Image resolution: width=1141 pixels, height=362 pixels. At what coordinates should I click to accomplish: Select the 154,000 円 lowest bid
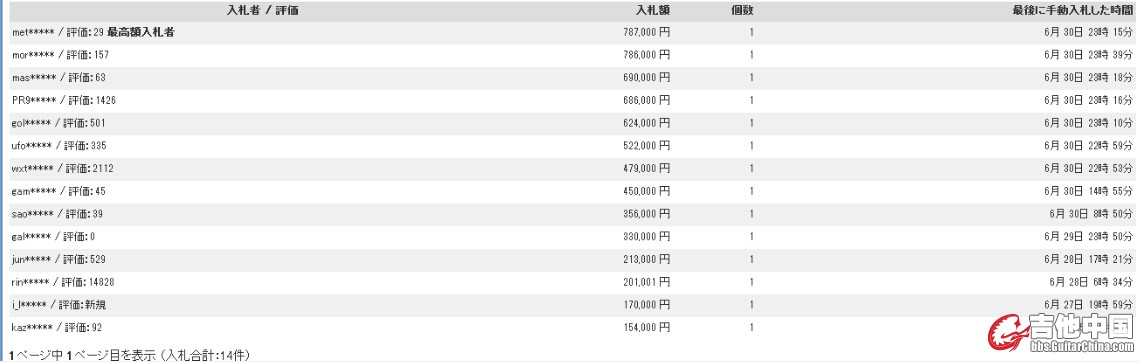[646, 328]
